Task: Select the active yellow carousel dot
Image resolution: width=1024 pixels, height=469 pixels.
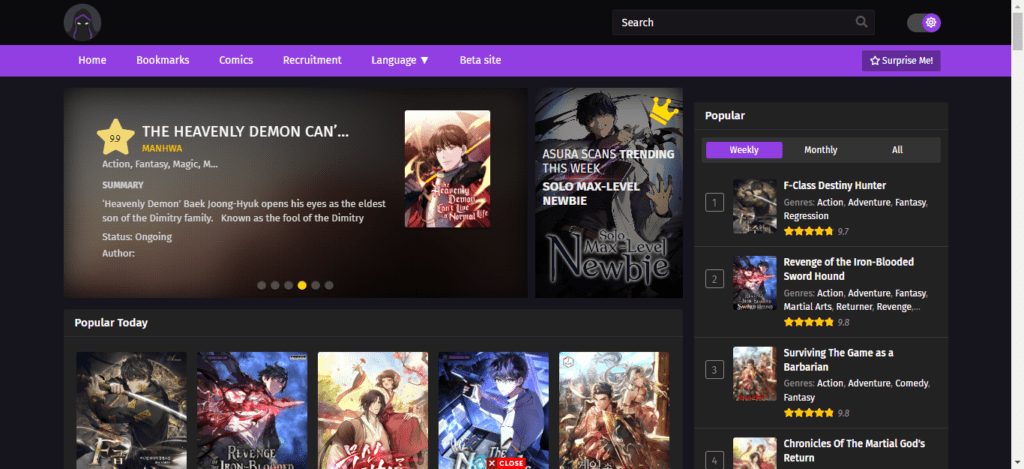Action: click(302, 285)
